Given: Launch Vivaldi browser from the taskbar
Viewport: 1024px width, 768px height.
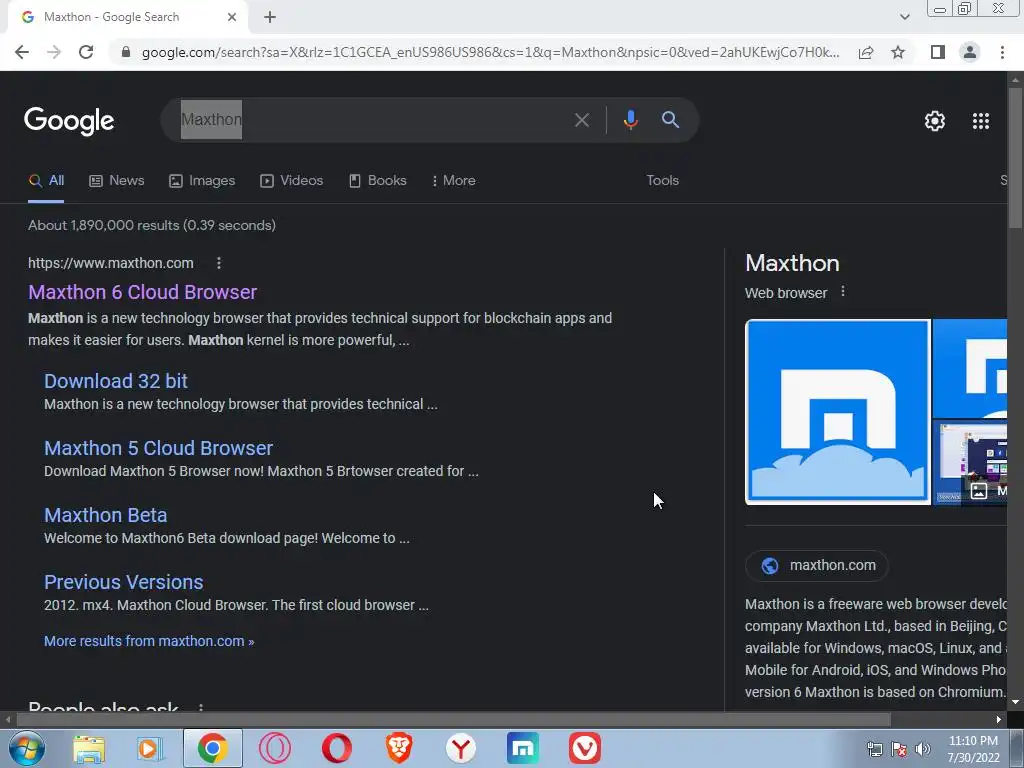Looking at the screenshot, I should click(x=584, y=748).
